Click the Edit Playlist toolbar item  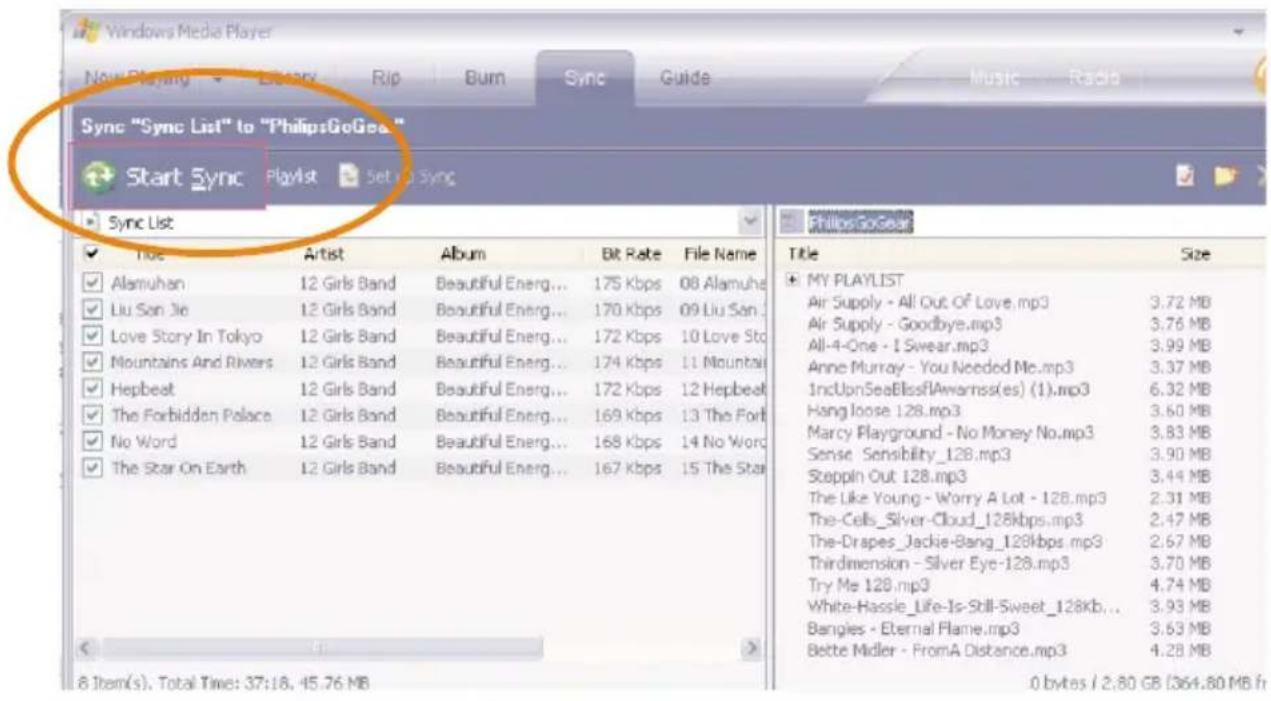click(x=291, y=177)
